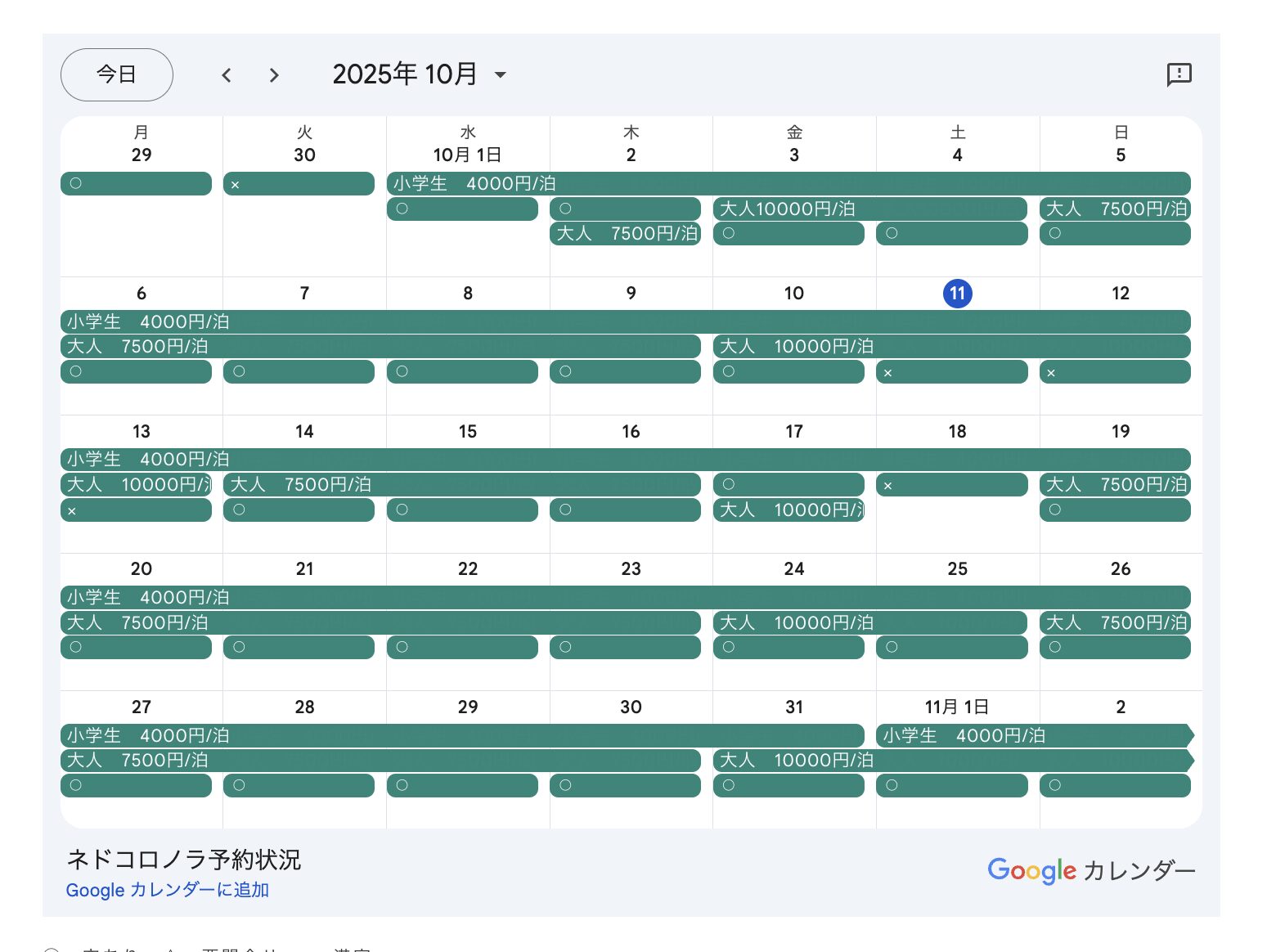This screenshot has width=1276, height=952.
Task: Open the × event on September 30
Action: (299, 184)
